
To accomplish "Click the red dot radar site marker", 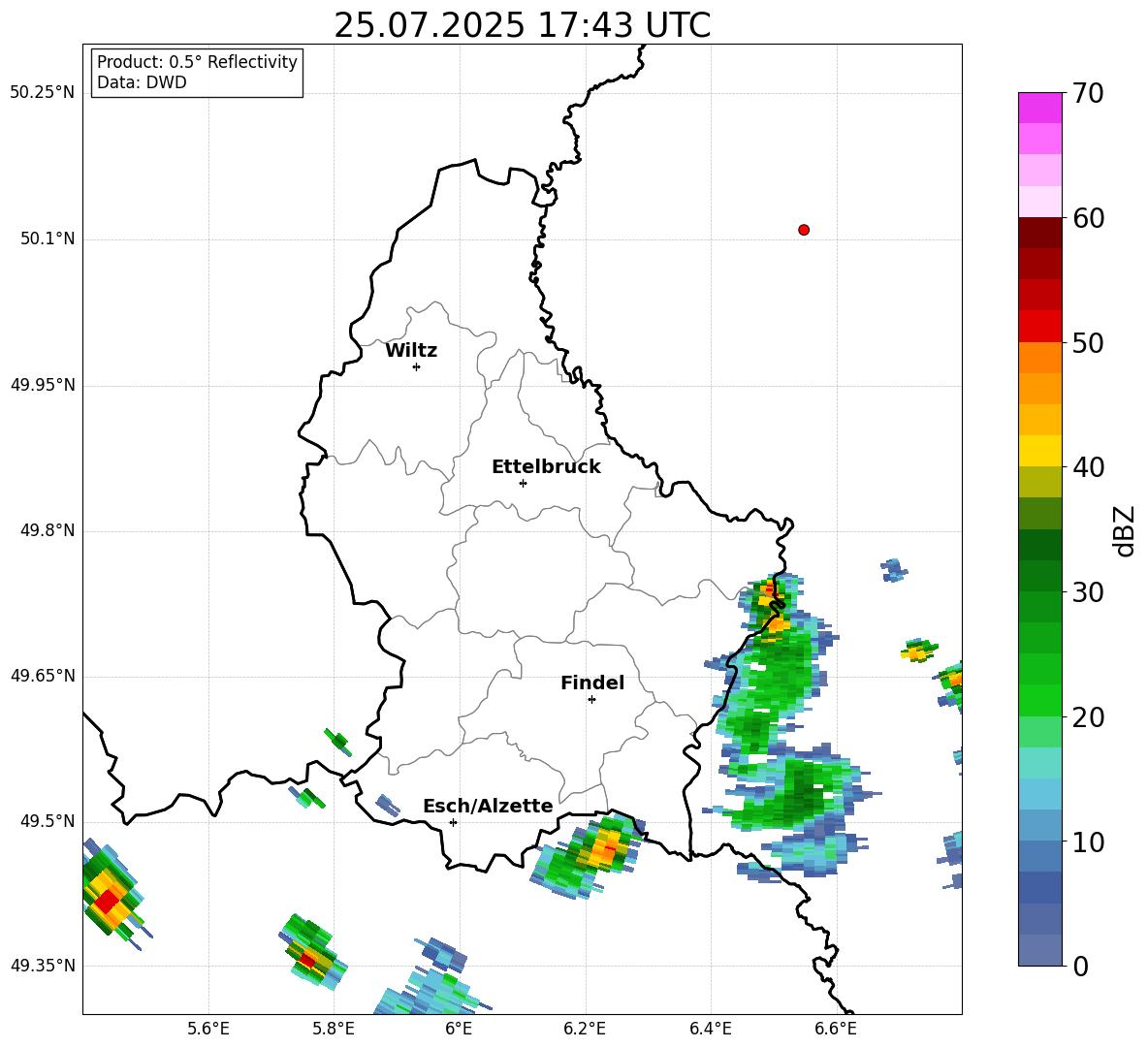I will pyautogui.click(x=803, y=230).
